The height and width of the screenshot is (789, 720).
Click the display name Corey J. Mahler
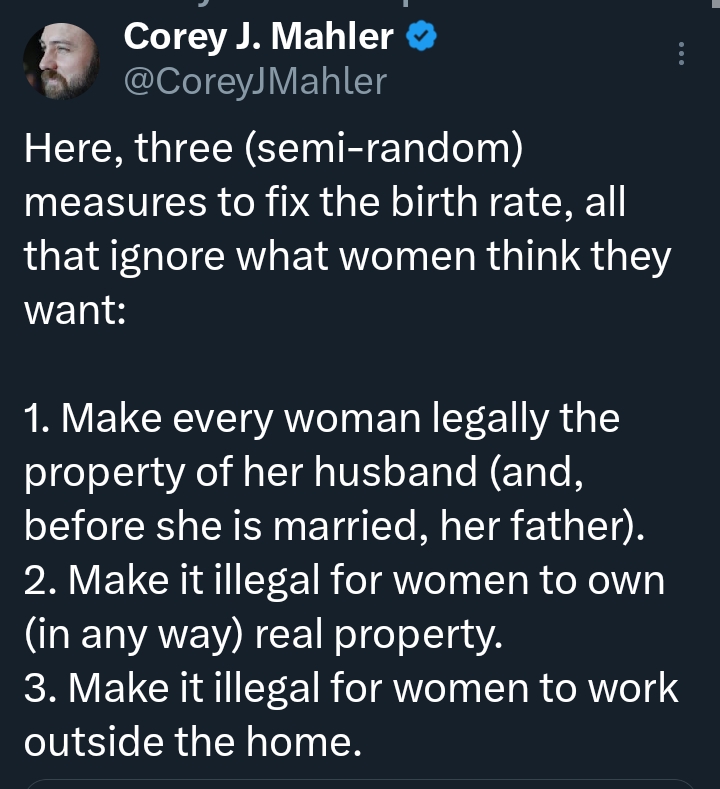(258, 38)
